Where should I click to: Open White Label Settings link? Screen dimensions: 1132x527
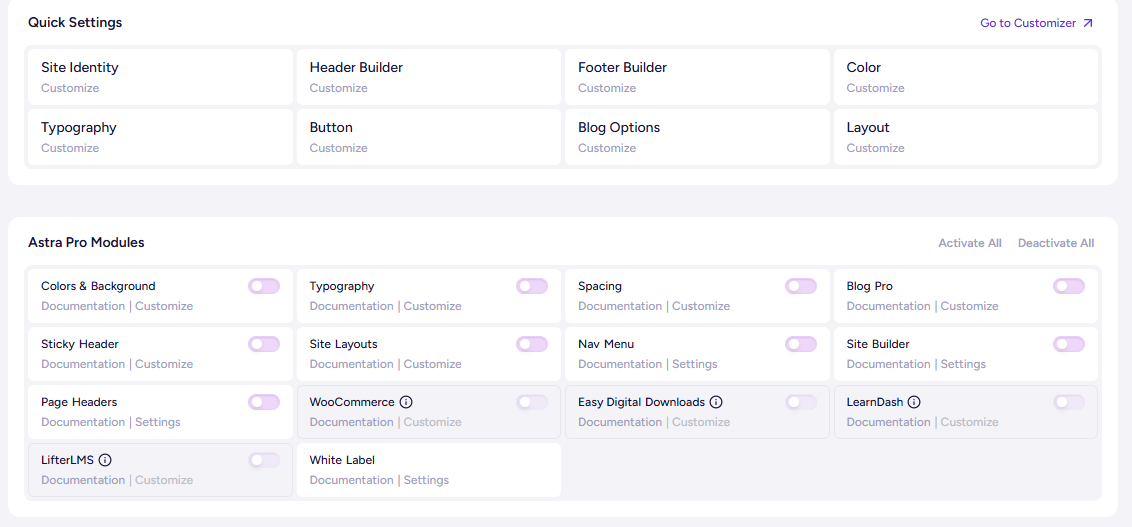426,480
